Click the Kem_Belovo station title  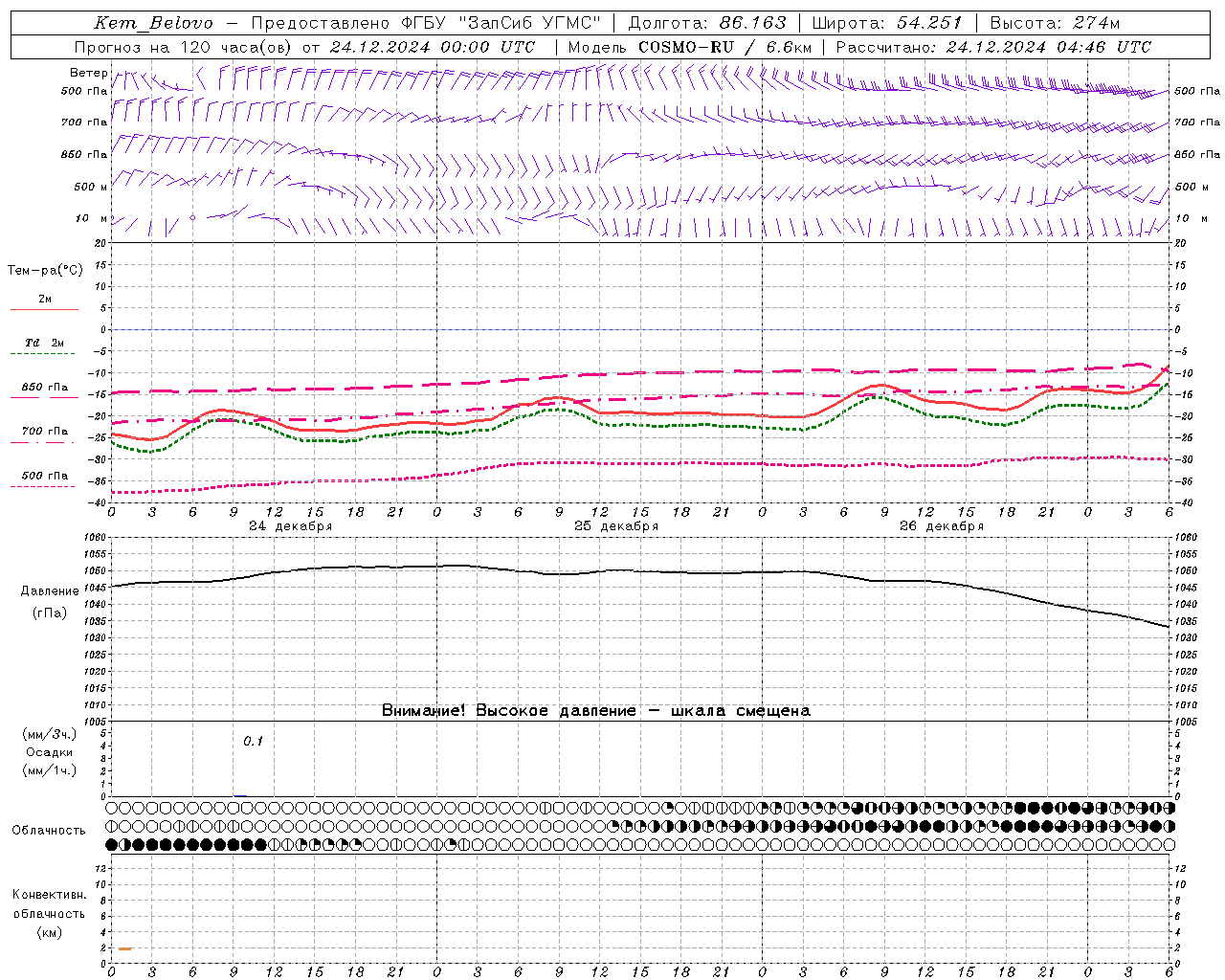[153, 23]
